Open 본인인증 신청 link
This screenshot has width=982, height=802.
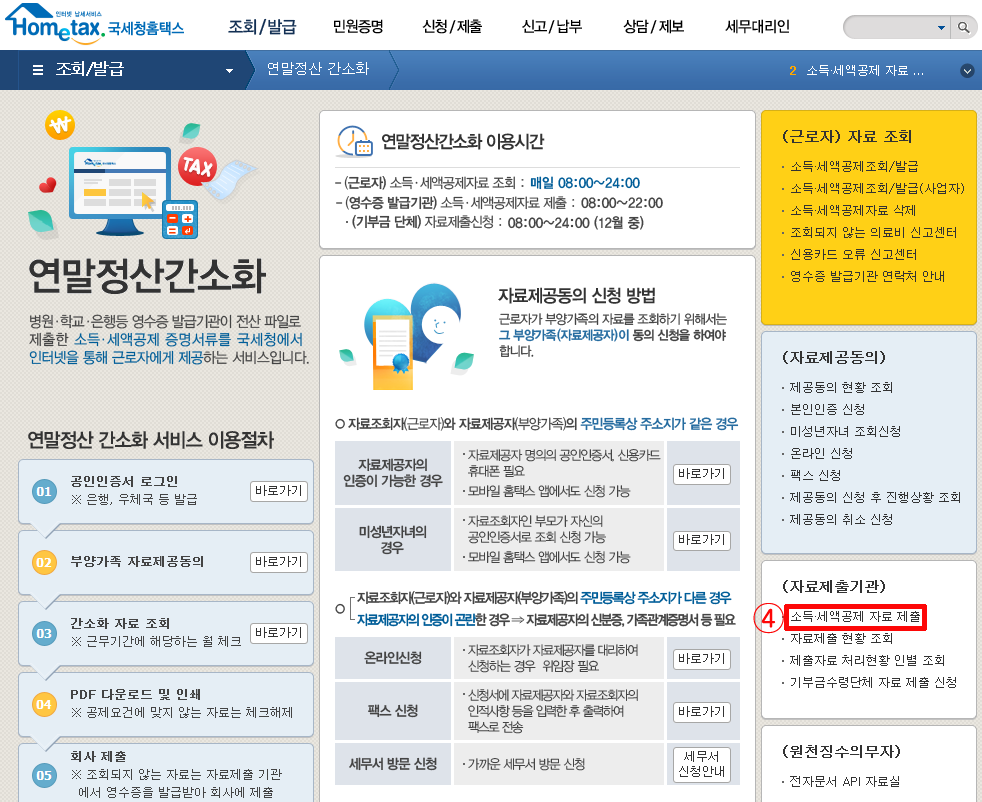[x=827, y=409]
